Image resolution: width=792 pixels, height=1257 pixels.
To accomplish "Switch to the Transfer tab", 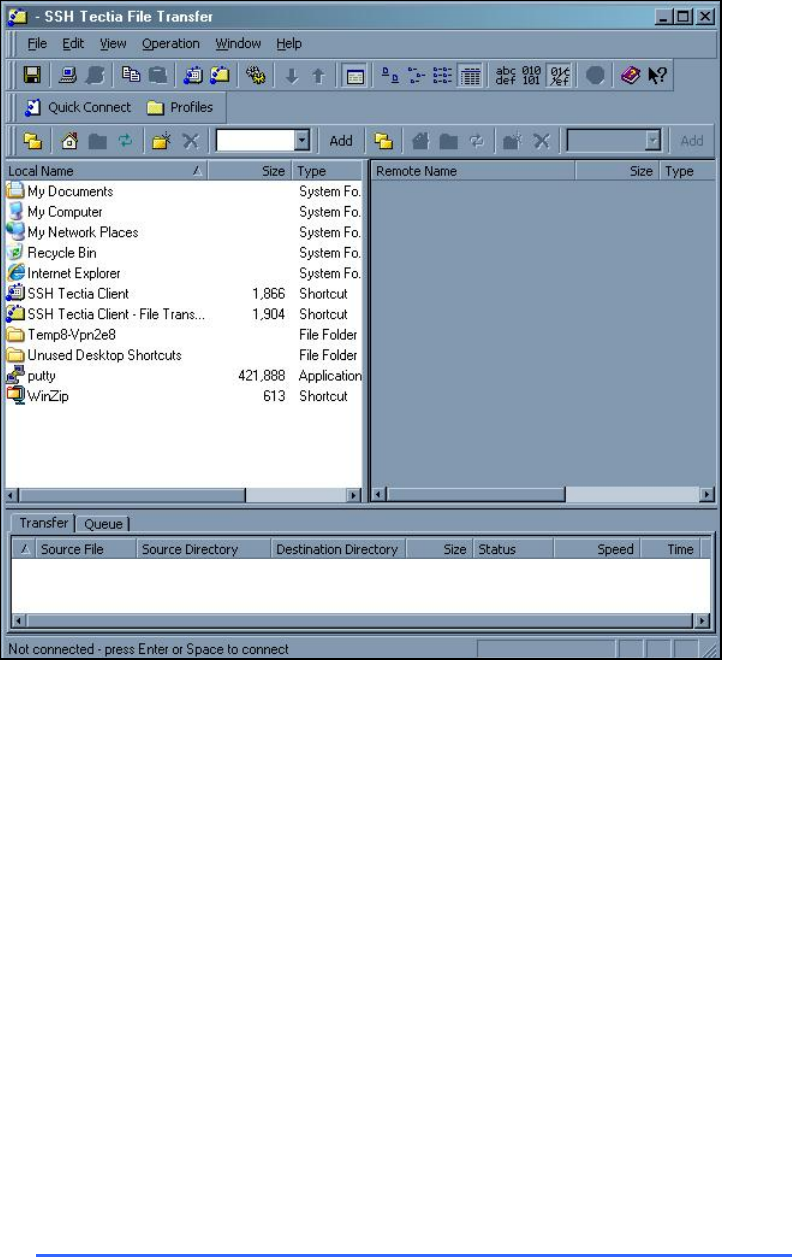I will pyautogui.click(x=43, y=522).
